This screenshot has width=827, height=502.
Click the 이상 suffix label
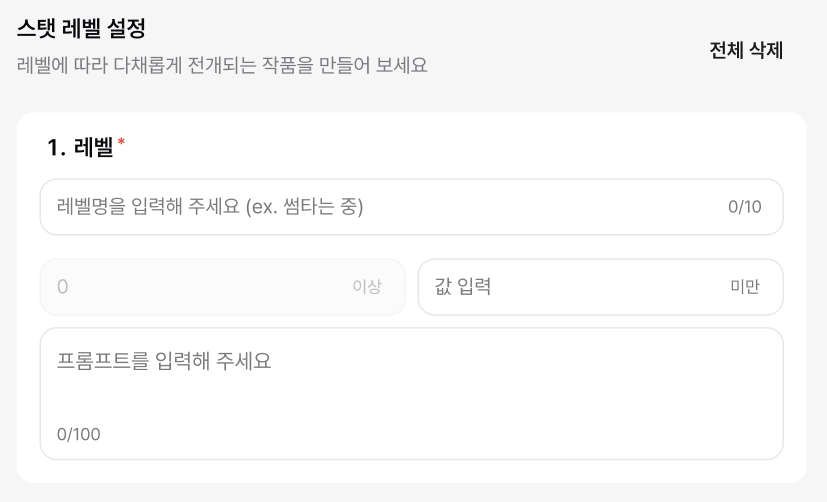coord(366,287)
